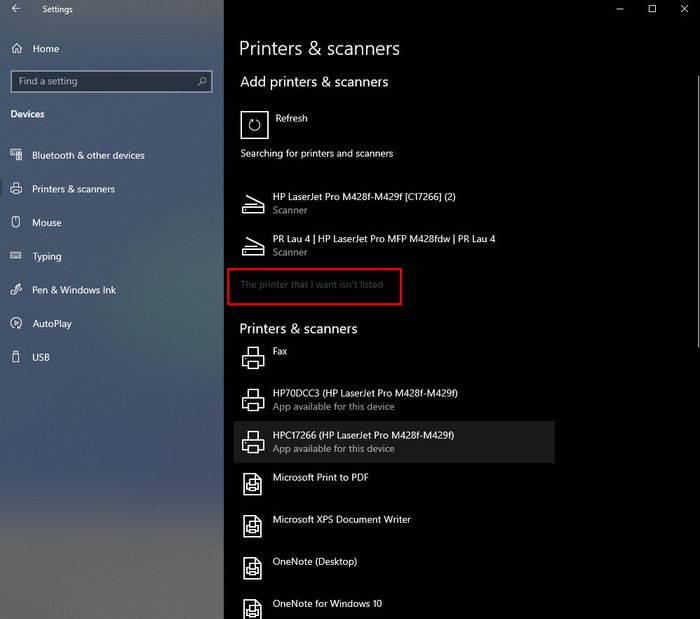Viewport: 700px width, 619px height.
Task: Click scanner icon for PR Lau 4
Action: (253, 246)
